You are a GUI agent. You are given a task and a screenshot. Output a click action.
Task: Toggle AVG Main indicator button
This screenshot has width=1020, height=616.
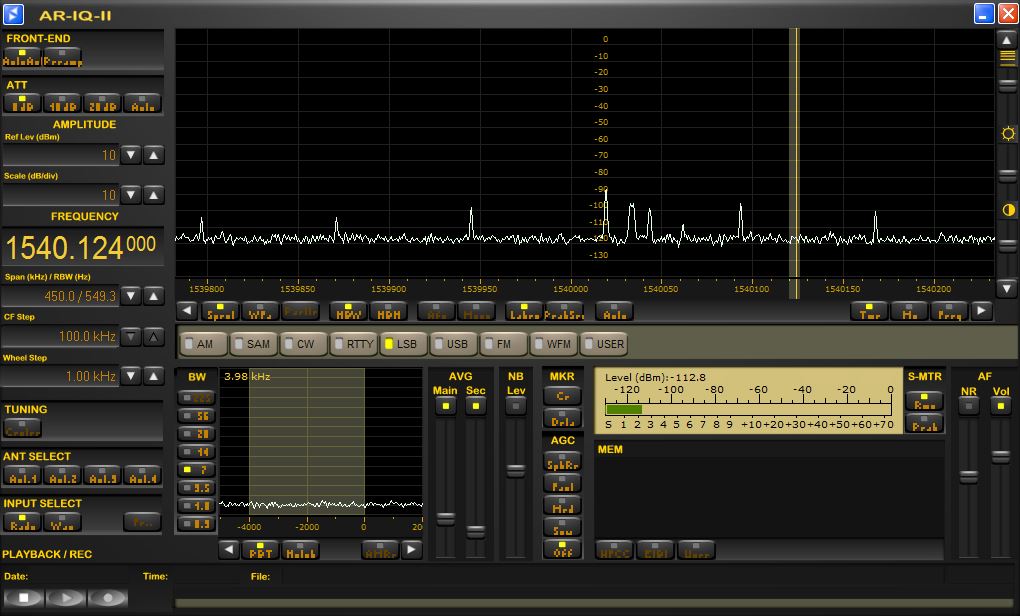pos(446,406)
